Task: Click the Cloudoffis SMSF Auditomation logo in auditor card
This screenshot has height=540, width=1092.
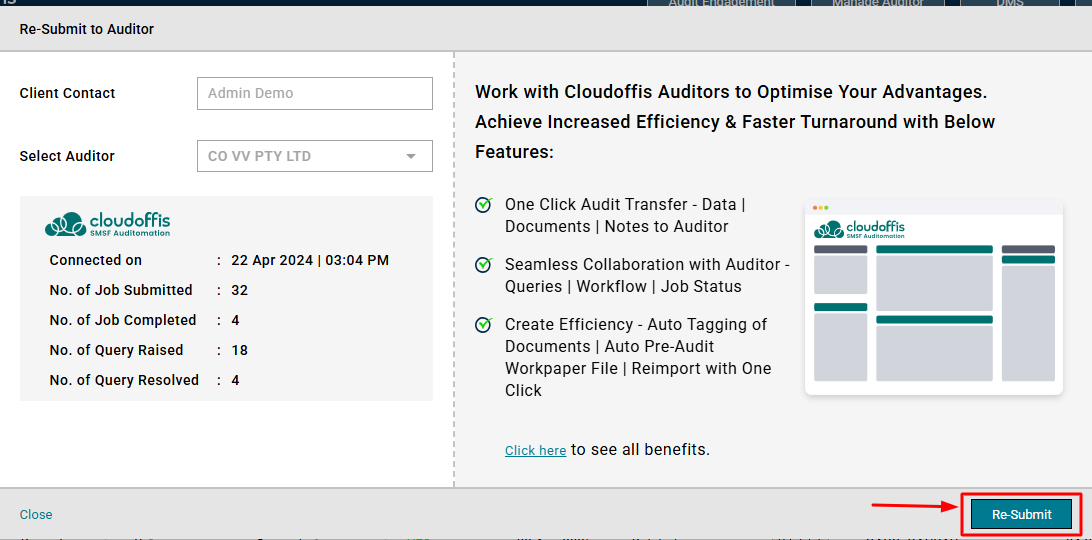Action: (108, 224)
